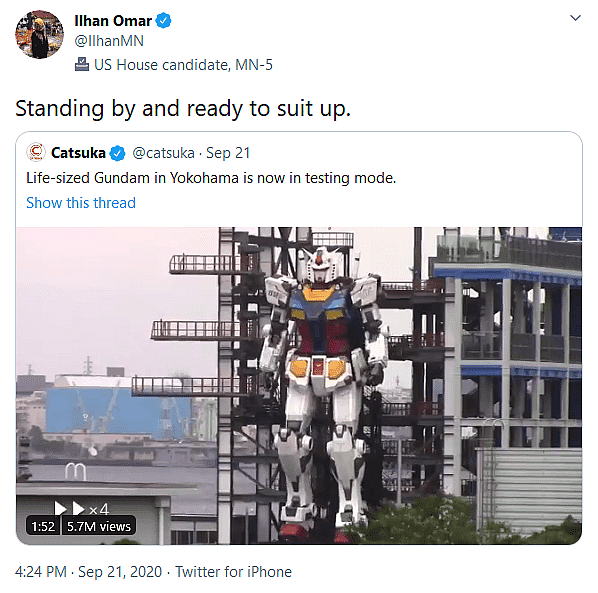Open the Catsuka account name
Screen dimensions: 598x593
point(78,153)
